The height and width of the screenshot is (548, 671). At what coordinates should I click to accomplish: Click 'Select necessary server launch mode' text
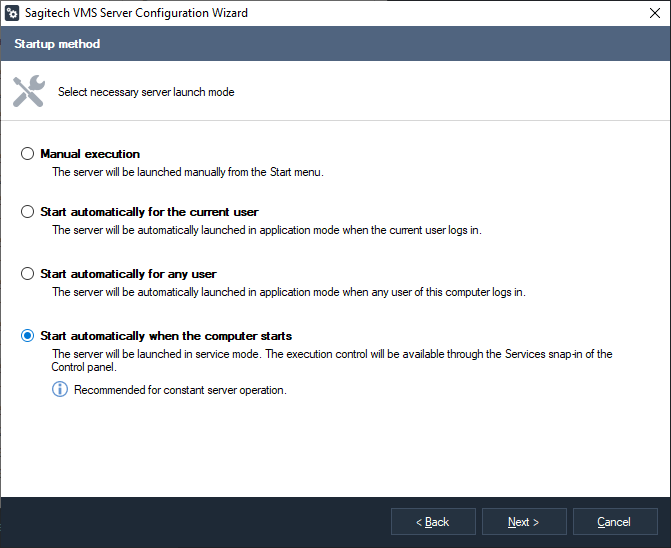point(146,92)
